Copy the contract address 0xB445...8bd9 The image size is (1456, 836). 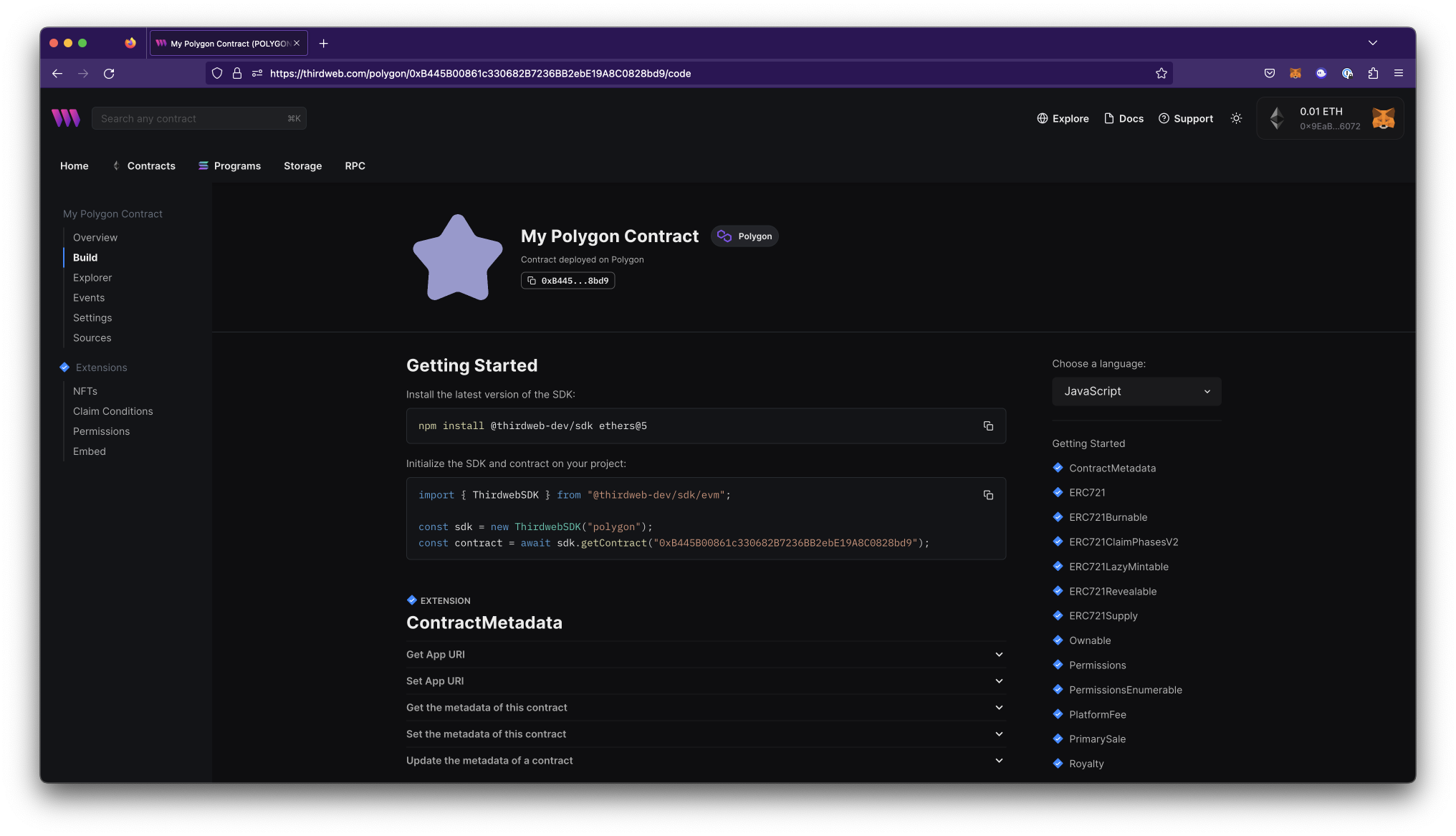(567, 280)
